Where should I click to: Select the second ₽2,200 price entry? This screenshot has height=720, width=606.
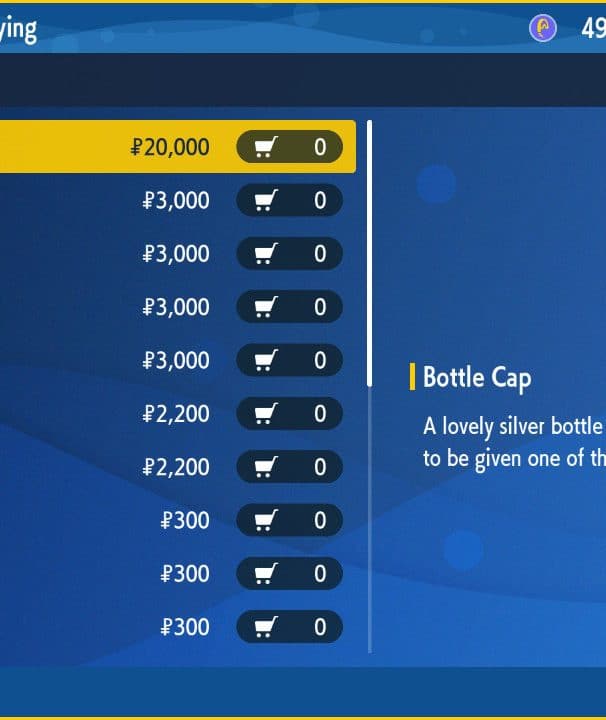point(176,467)
